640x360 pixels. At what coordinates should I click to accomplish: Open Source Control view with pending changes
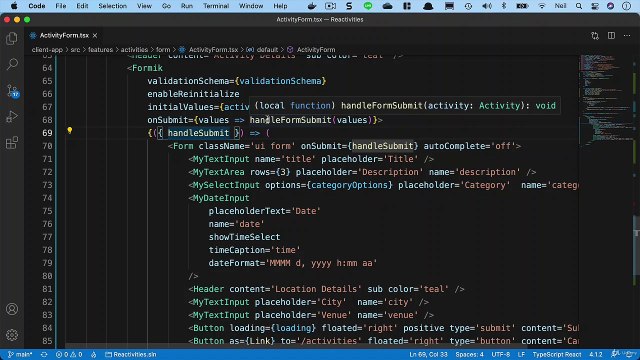[12, 91]
